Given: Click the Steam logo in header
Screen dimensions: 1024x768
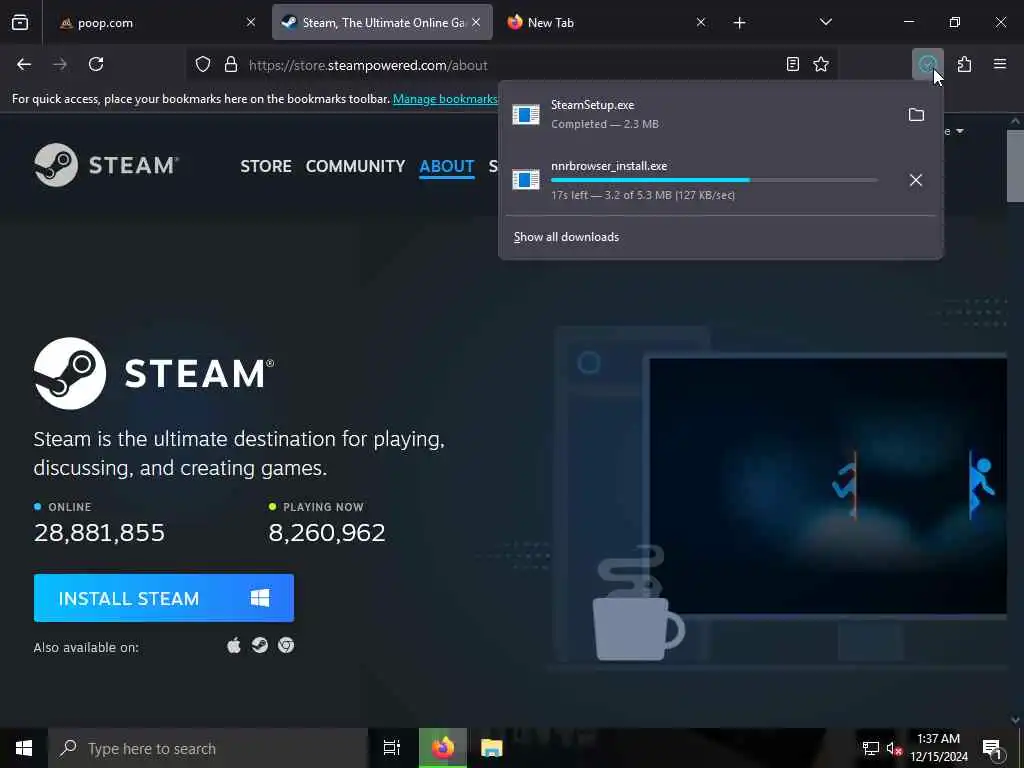Looking at the screenshot, I should [106, 165].
